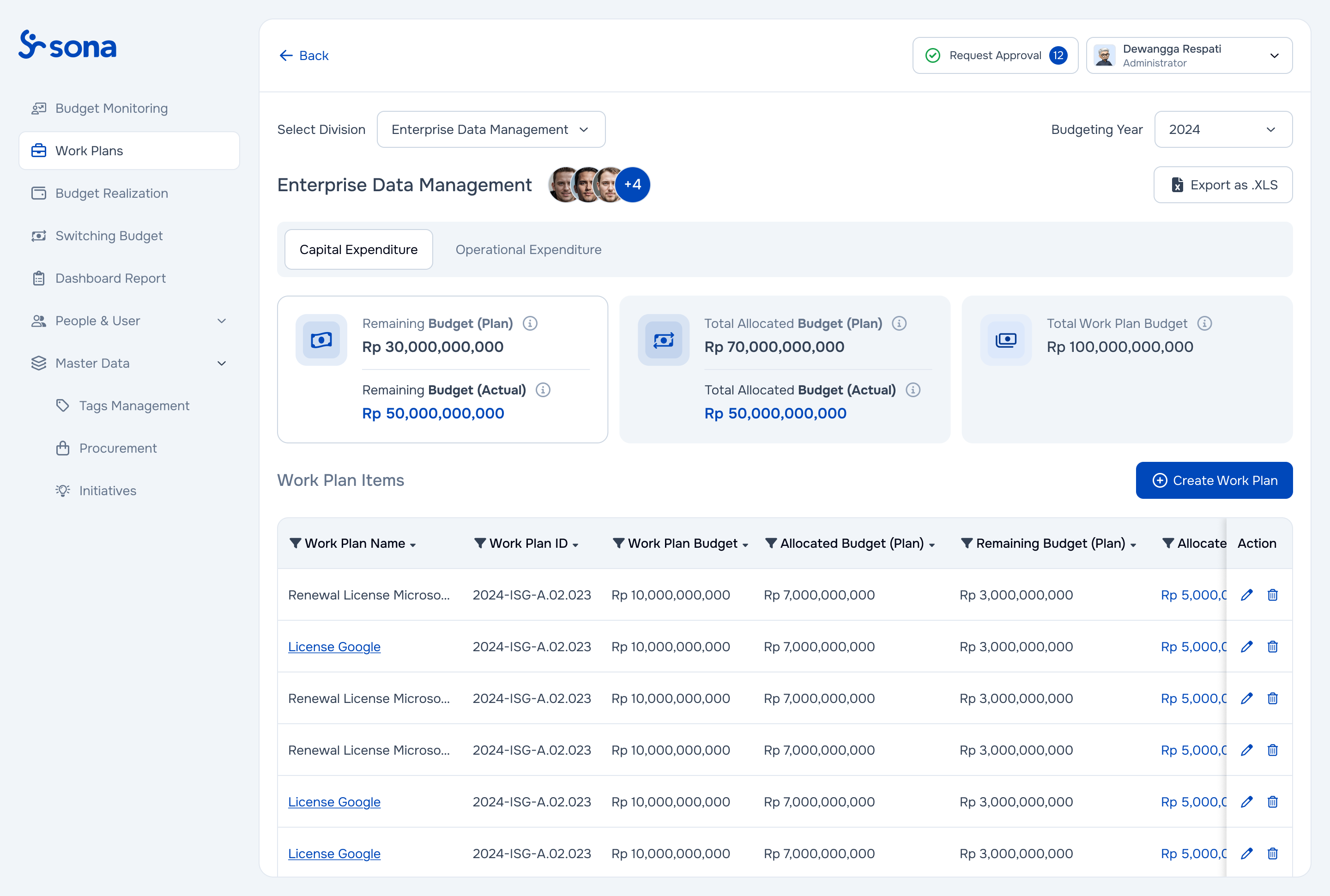Click the Total Work Plan Budget icon

(1005, 340)
